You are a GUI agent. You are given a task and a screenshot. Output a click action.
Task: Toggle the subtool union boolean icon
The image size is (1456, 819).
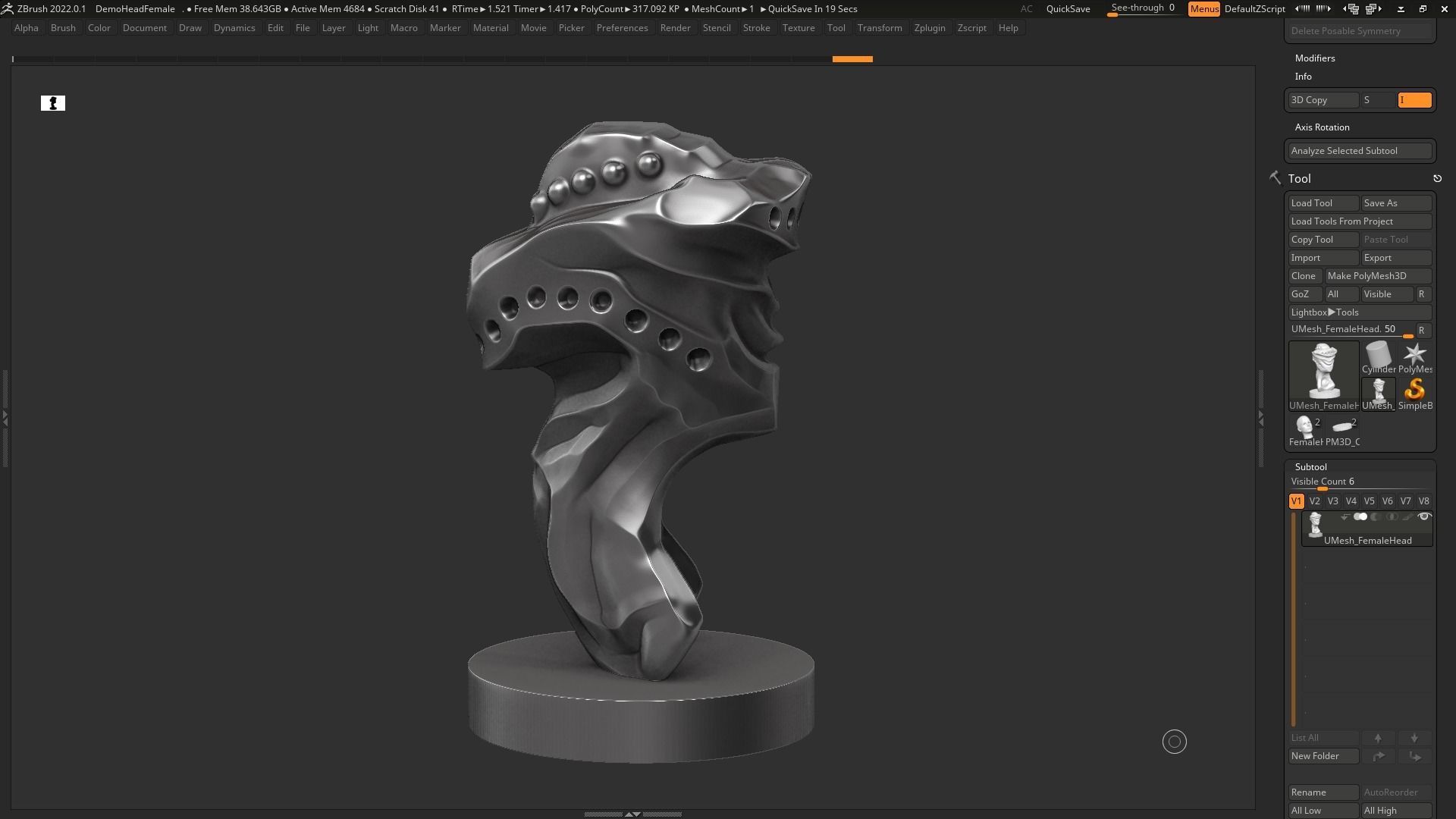[1360, 517]
